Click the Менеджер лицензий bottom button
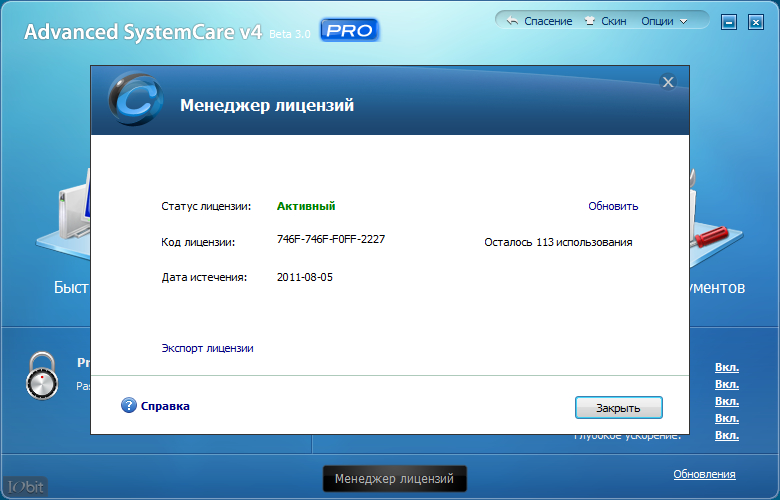 click(394, 479)
